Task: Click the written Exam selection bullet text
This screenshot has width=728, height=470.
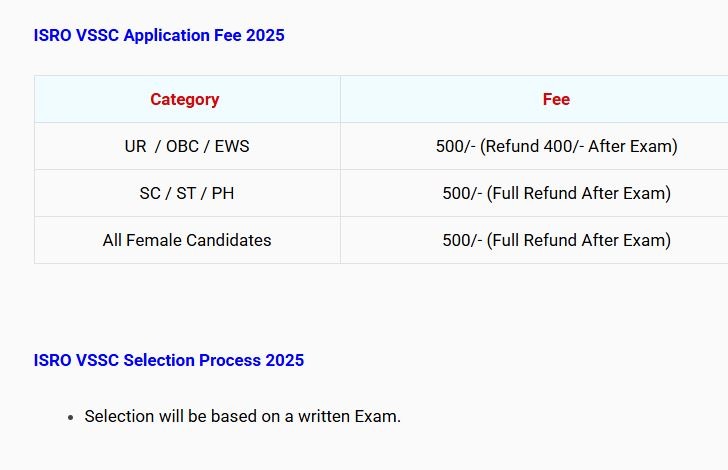Action: coord(242,417)
